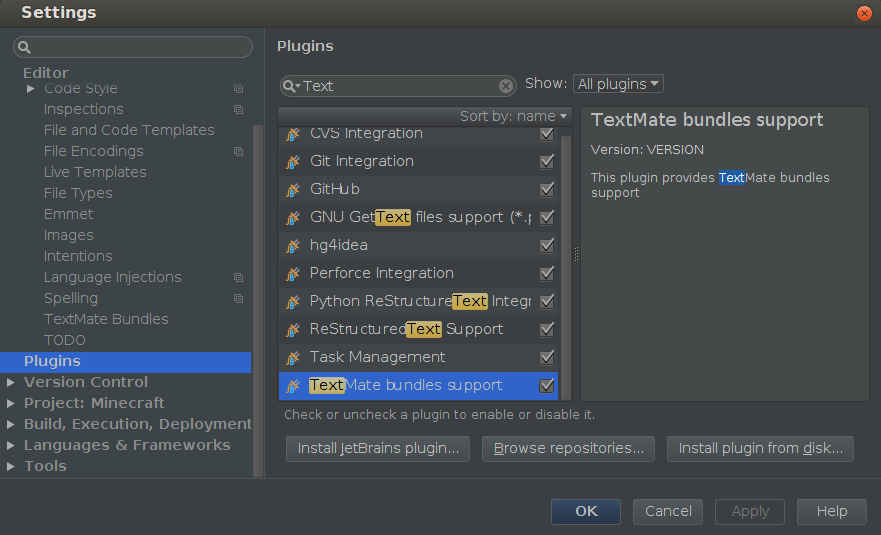Click the Git Integration plugin icon

293,162
